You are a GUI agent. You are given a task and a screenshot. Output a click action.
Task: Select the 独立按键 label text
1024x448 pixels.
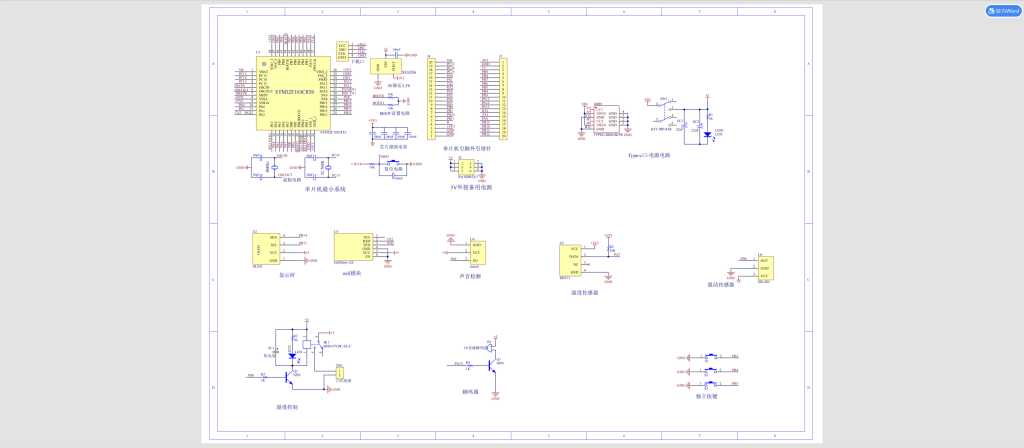pos(707,396)
